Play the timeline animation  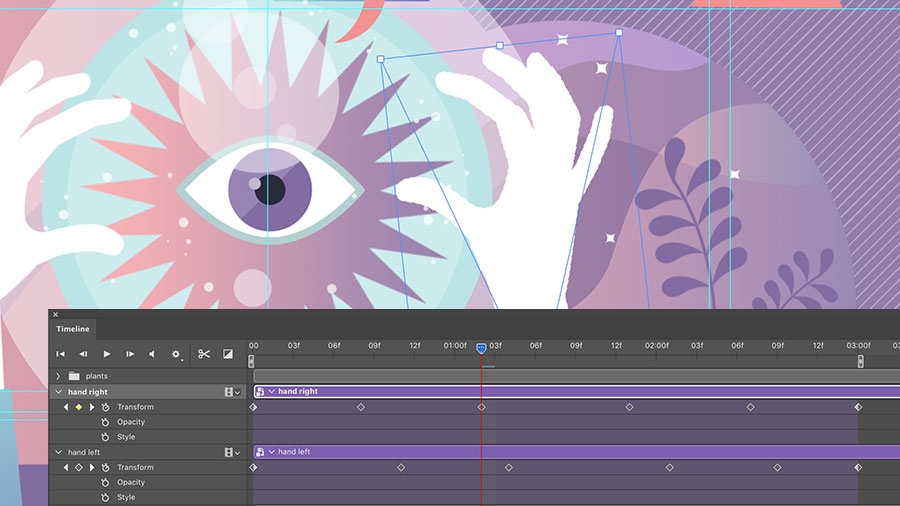coord(107,354)
